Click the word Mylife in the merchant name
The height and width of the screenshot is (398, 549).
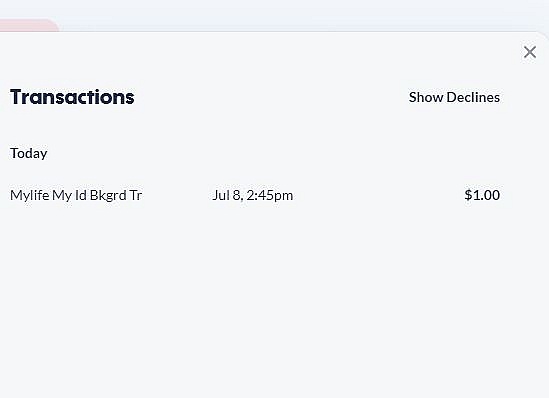click(x=29, y=195)
